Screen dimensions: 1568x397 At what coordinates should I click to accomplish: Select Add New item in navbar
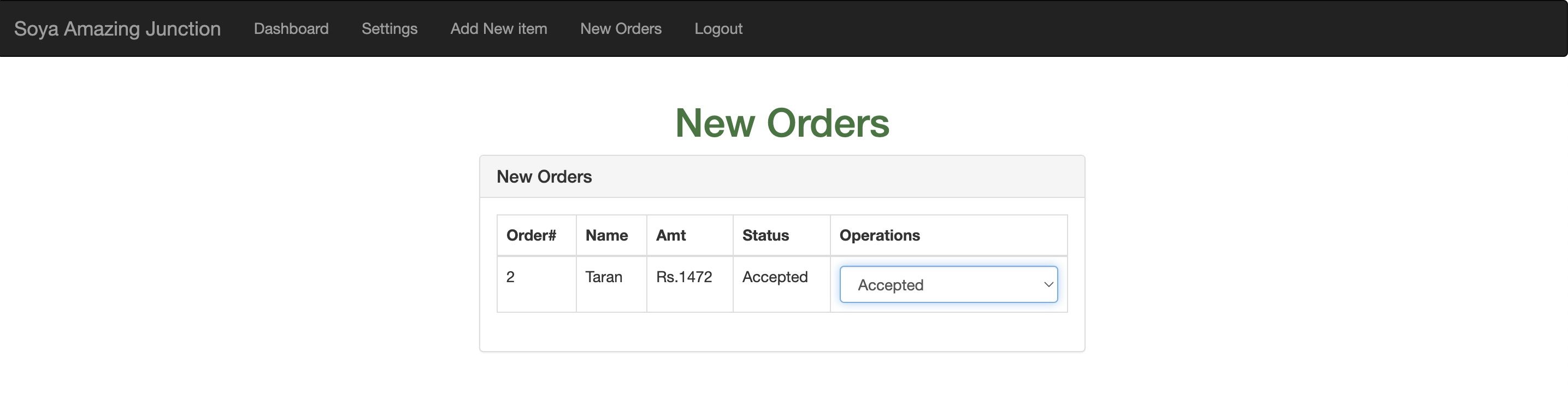(x=498, y=28)
